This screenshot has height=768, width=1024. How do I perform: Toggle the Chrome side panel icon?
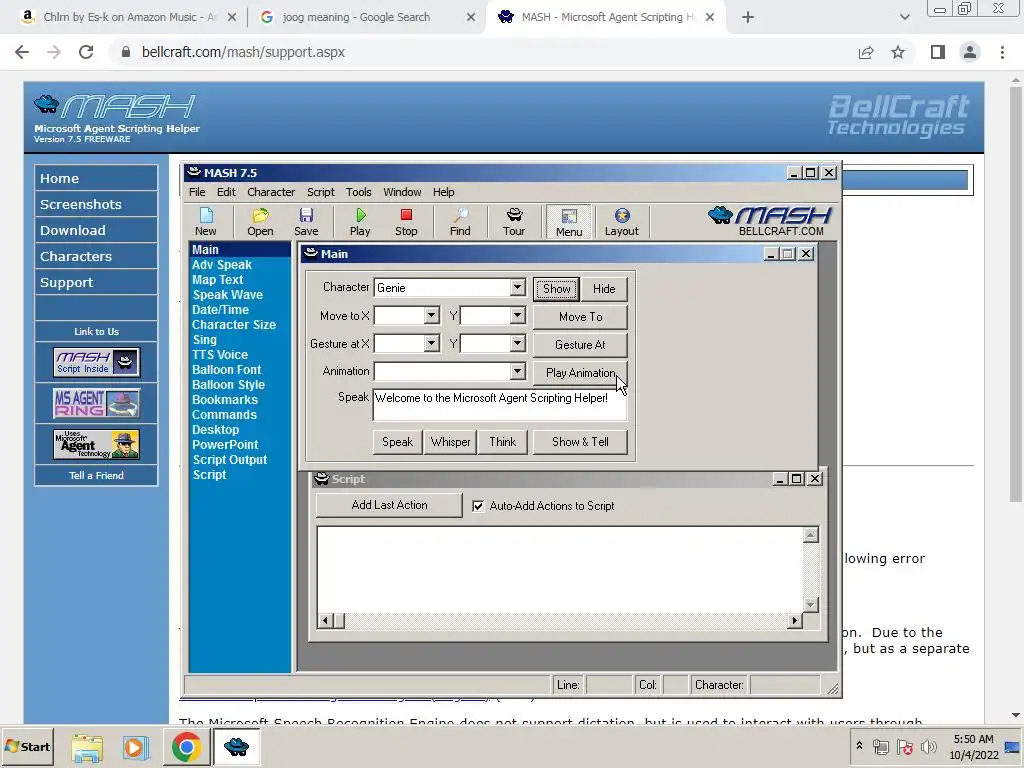938,52
